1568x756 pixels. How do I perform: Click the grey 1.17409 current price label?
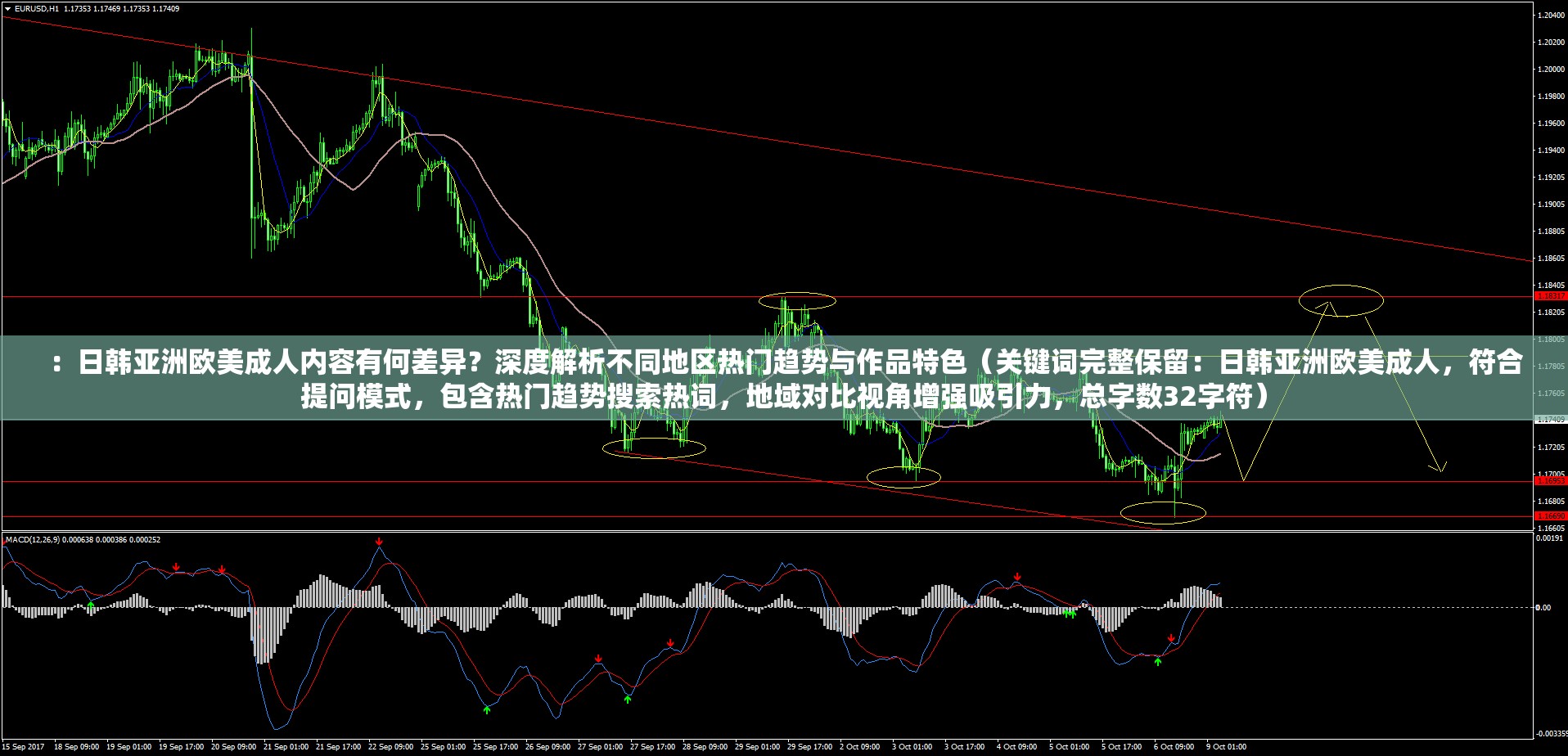click(x=1551, y=420)
